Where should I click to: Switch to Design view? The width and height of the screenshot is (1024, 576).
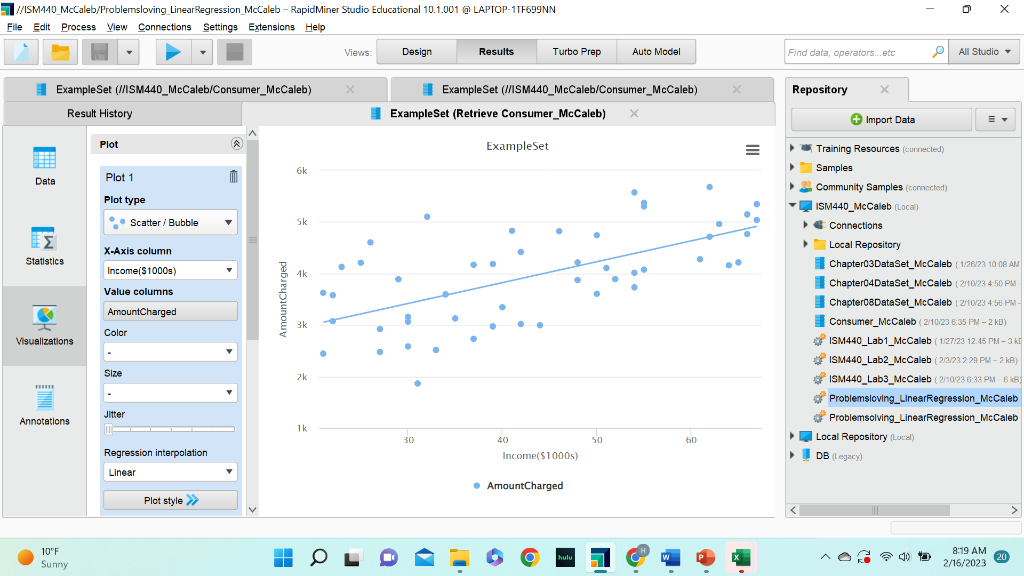click(417, 52)
